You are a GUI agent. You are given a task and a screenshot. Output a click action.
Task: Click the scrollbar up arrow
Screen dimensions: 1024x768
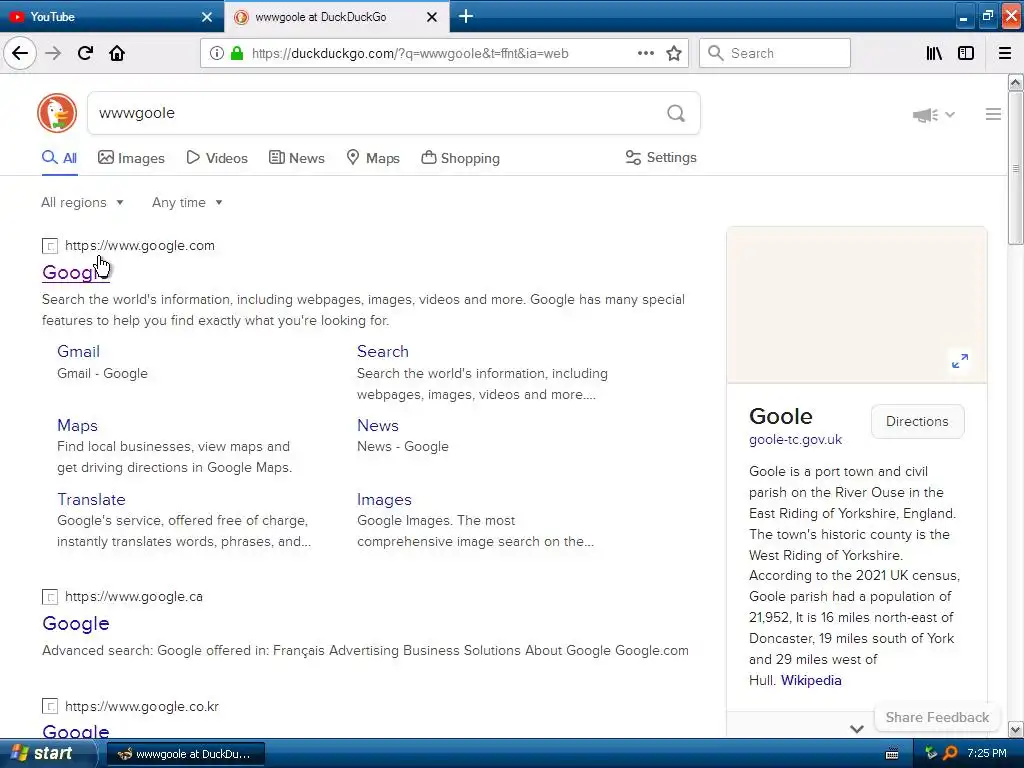(x=1015, y=82)
